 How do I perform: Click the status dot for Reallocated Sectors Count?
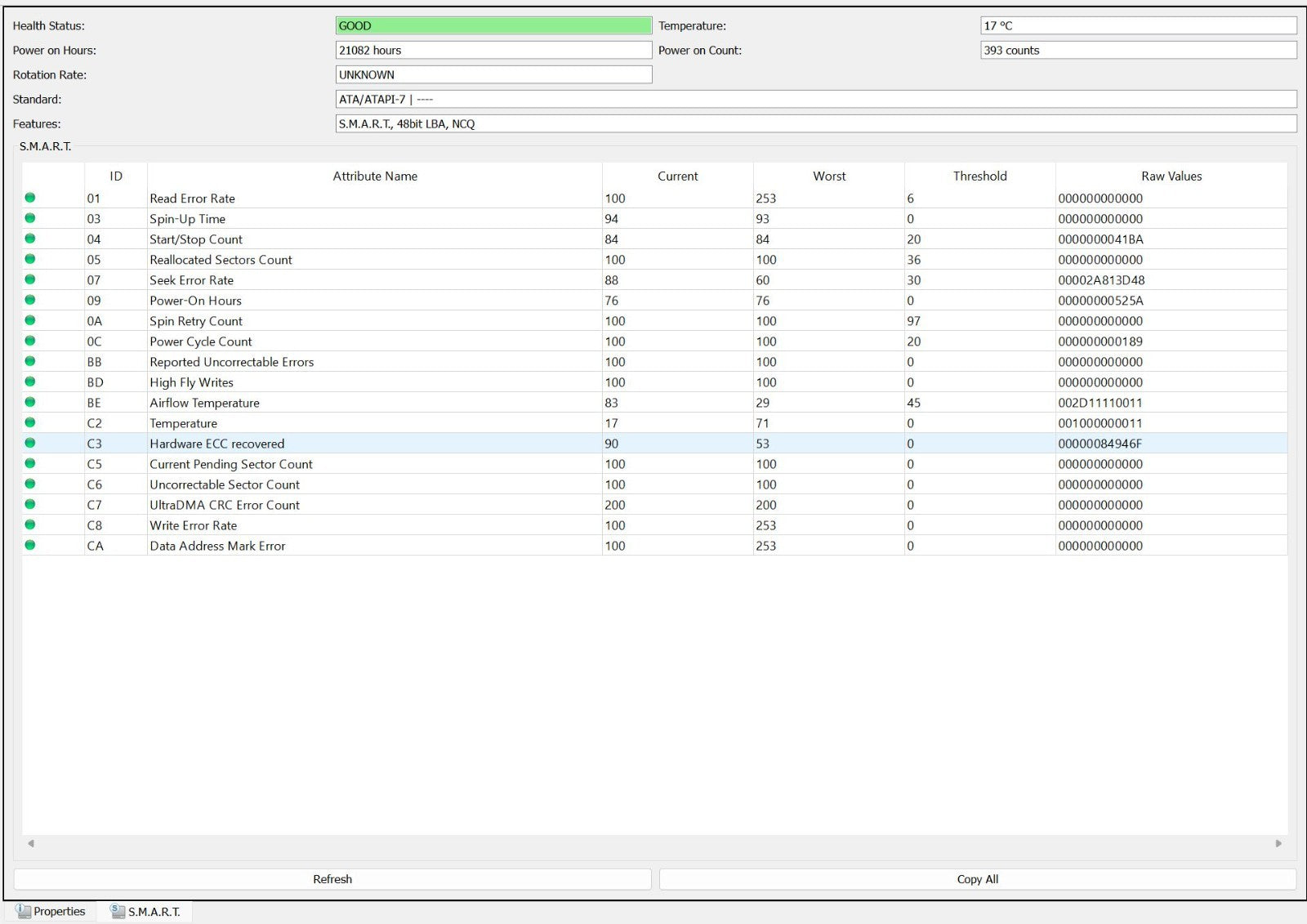click(30, 259)
